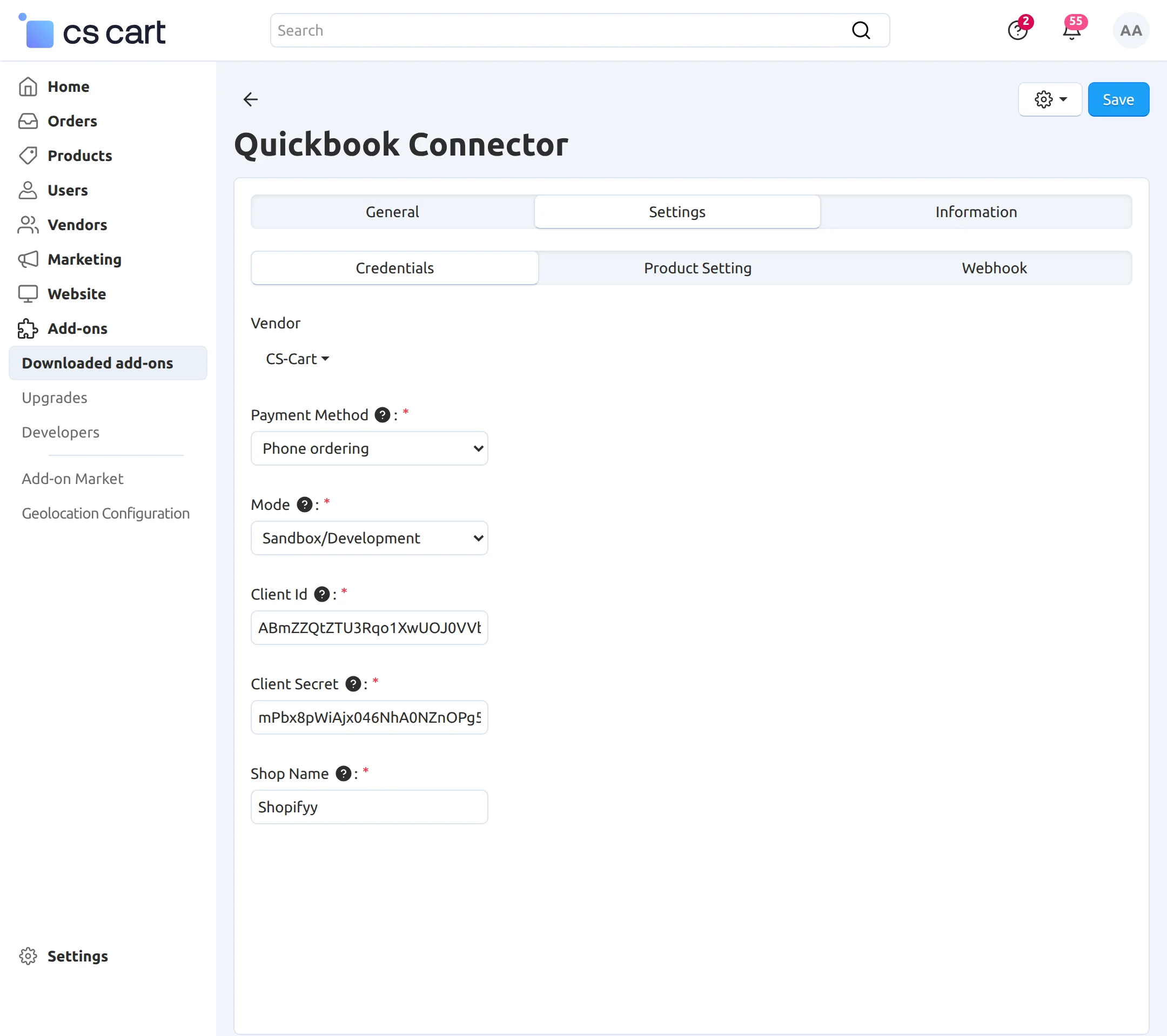Open the Home sidebar icon
Viewport: 1167px width, 1036px height.
click(27, 86)
